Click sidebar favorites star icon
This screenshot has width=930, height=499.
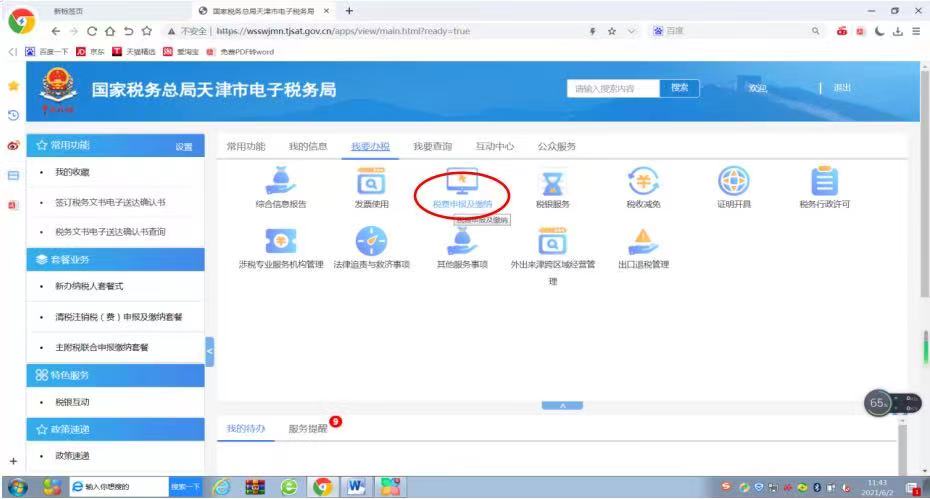[13, 86]
